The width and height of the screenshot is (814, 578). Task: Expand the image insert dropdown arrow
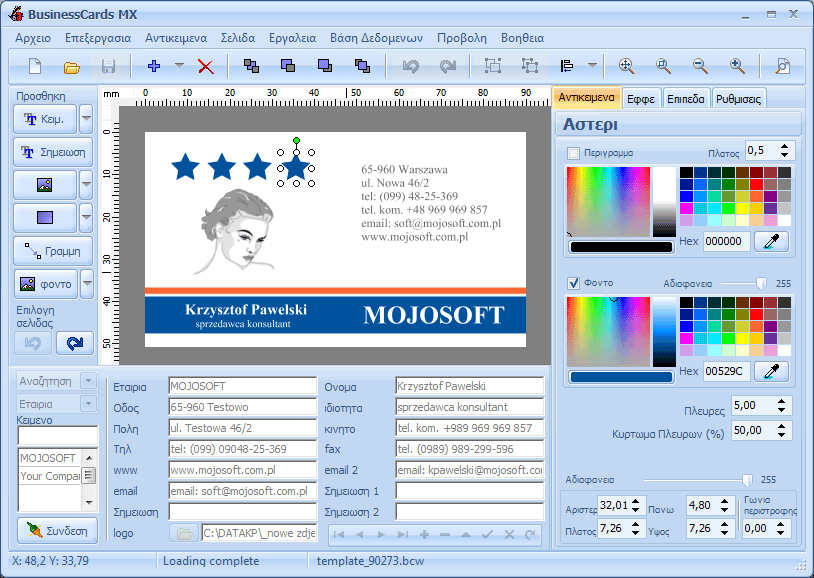(x=86, y=185)
